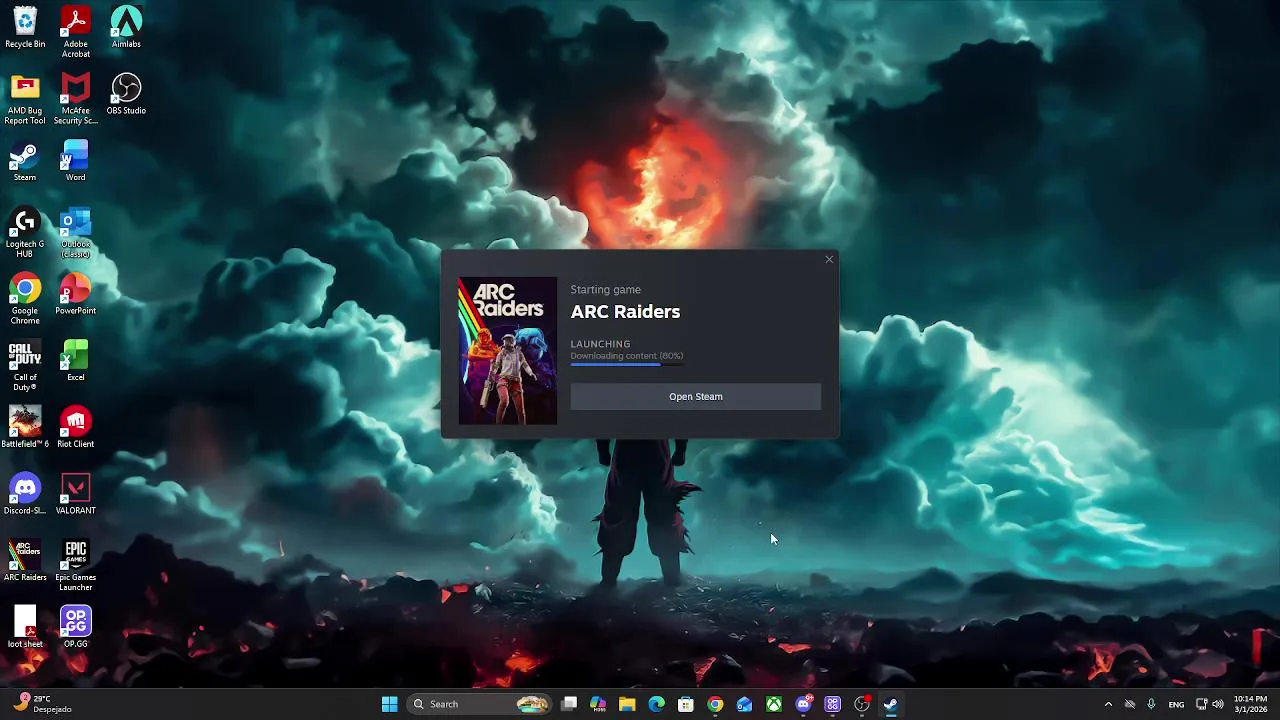Open the purple grid app in taskbar

833,704
